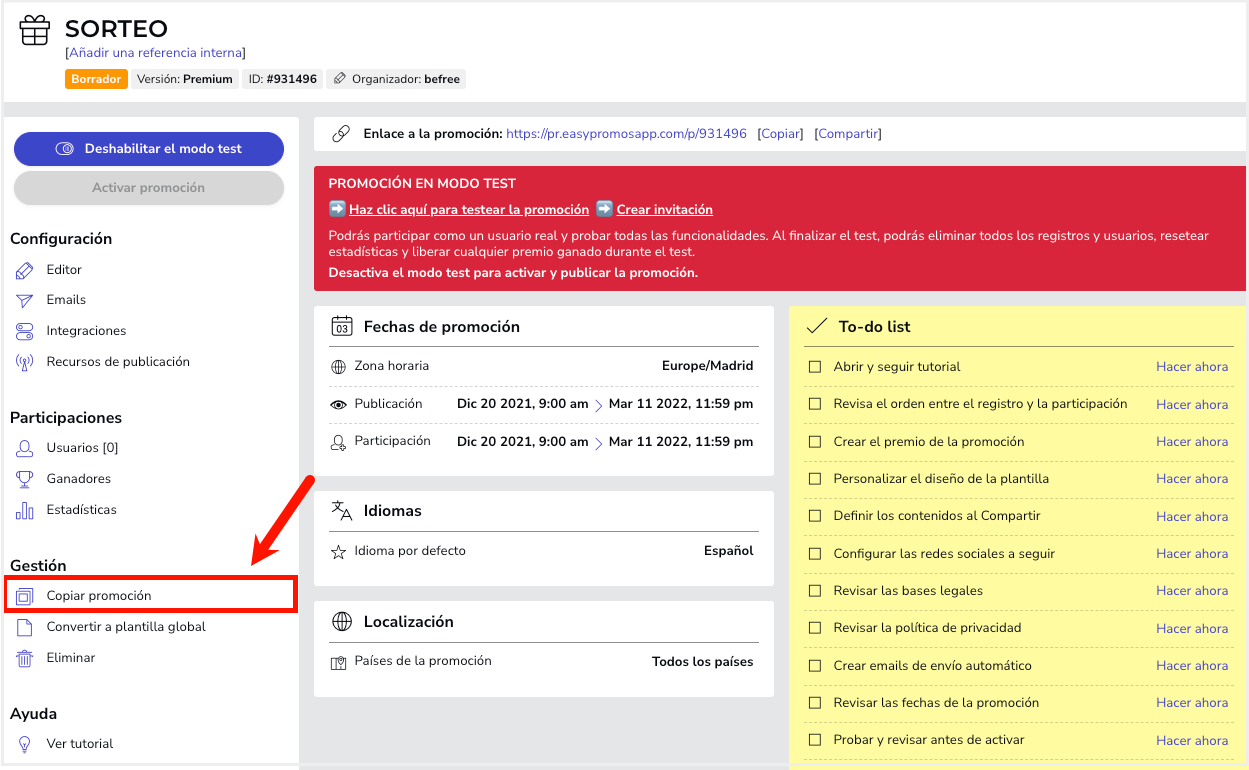The image size is (1249, 770).
Task: View Usuarios [0] list
Action: pyautogui.click(x=82, y=448)
